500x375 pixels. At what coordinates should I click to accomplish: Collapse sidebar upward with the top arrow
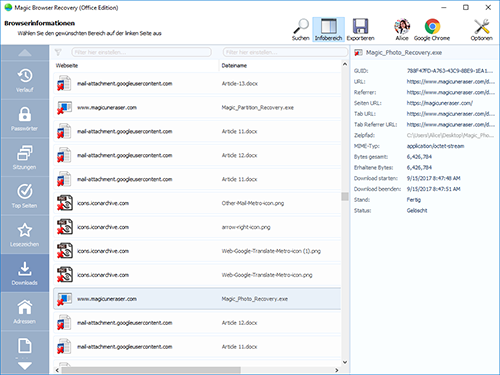[x=25, y=53]
